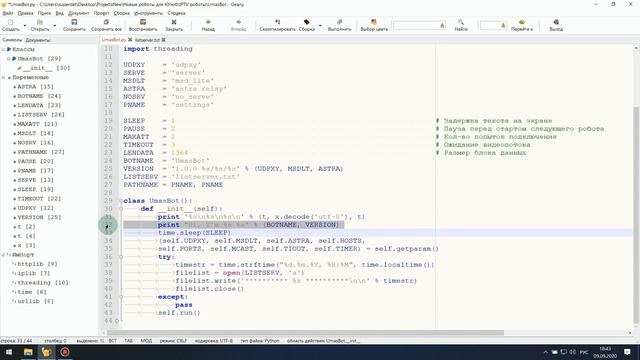Open the Справка menu
This screenshot has width=640, height=360.
point(176,13)
